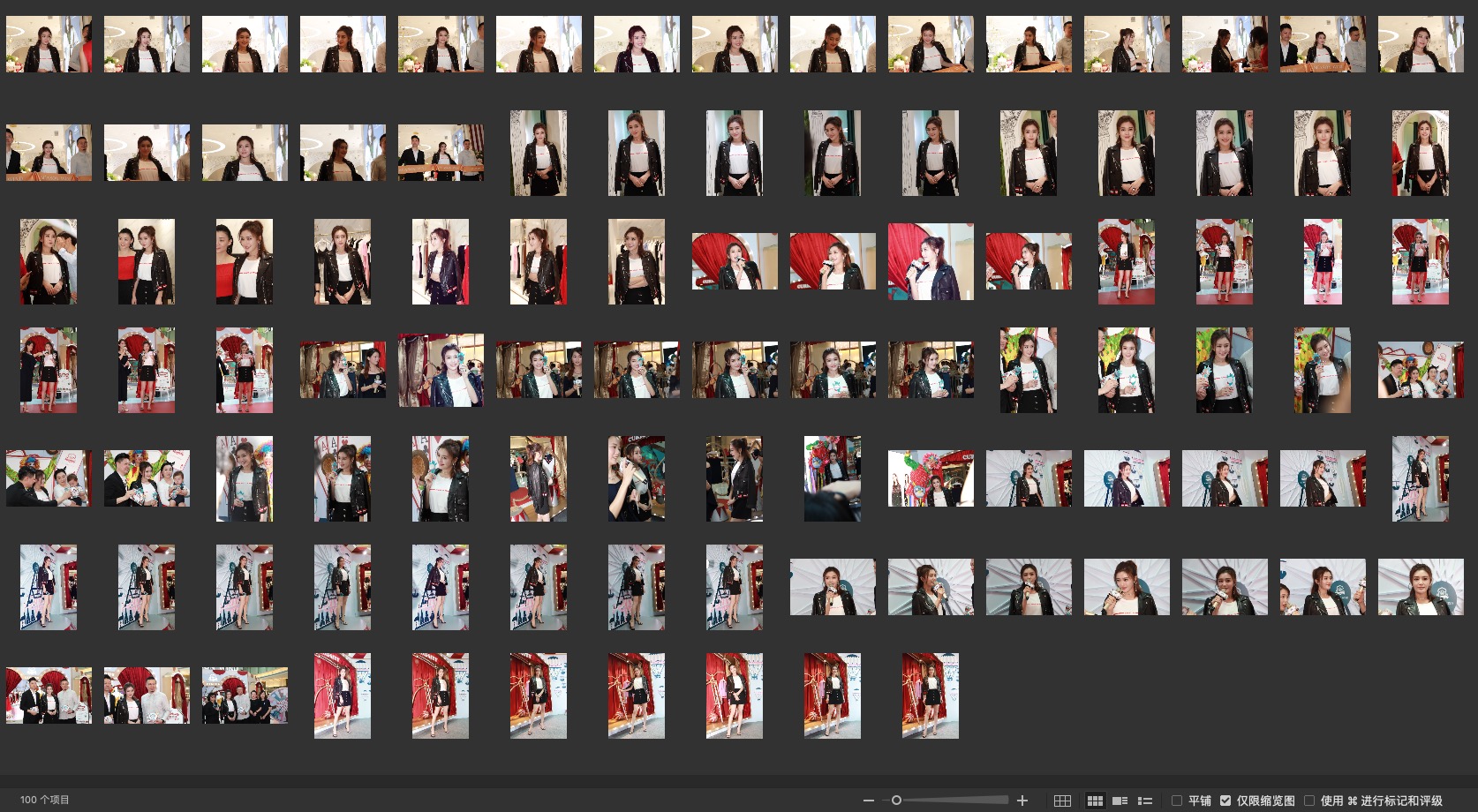Select the last thumbnail in the second row
Image resolution: width=1478 pixels, height=812 pixels.
(x=1420, y=153)
